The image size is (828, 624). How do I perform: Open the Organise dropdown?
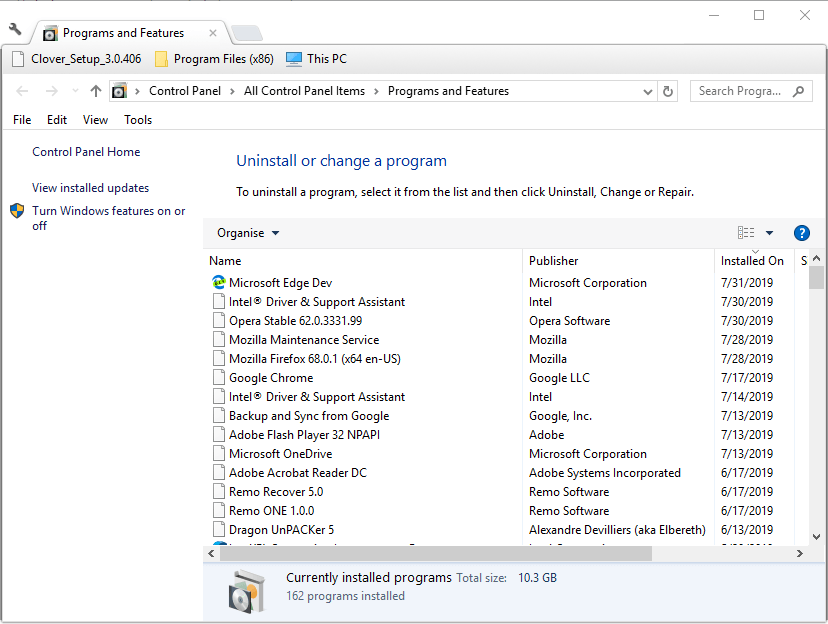click(248, 233)
